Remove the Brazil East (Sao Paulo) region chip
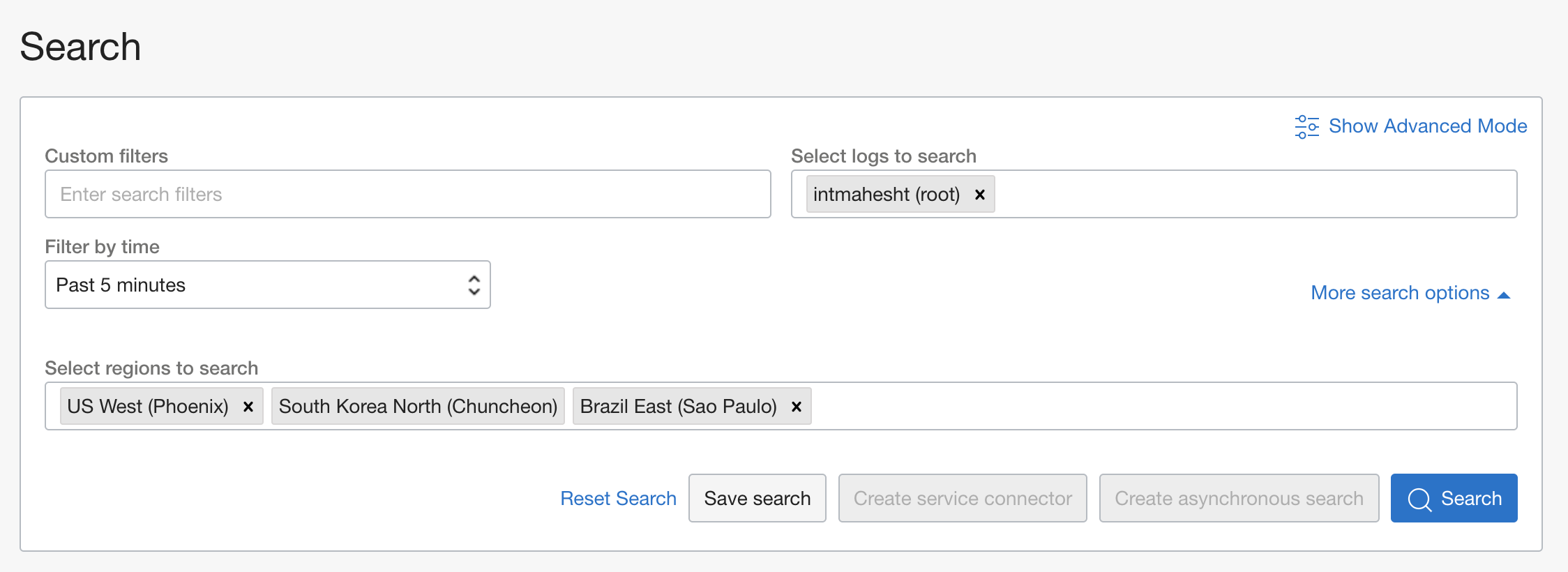Image resolution: width=1568 pixels, height=572 pixels. pos(796,406)
